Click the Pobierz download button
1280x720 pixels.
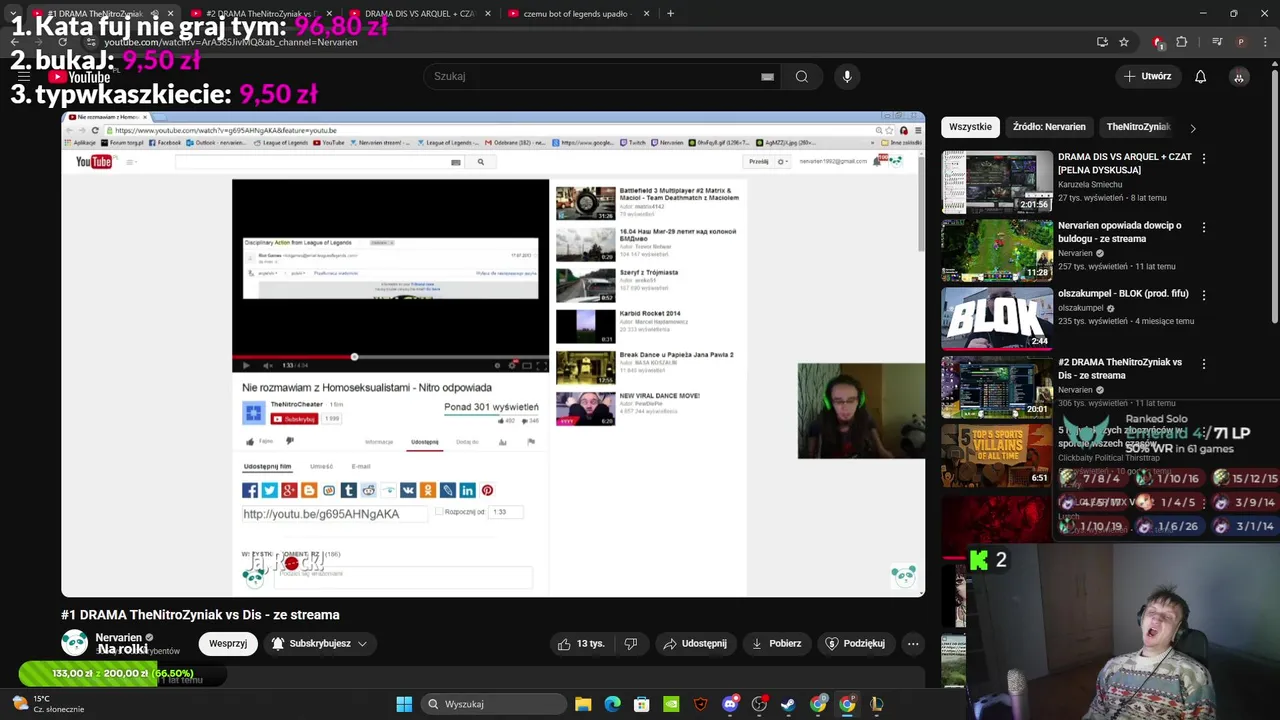776,644
